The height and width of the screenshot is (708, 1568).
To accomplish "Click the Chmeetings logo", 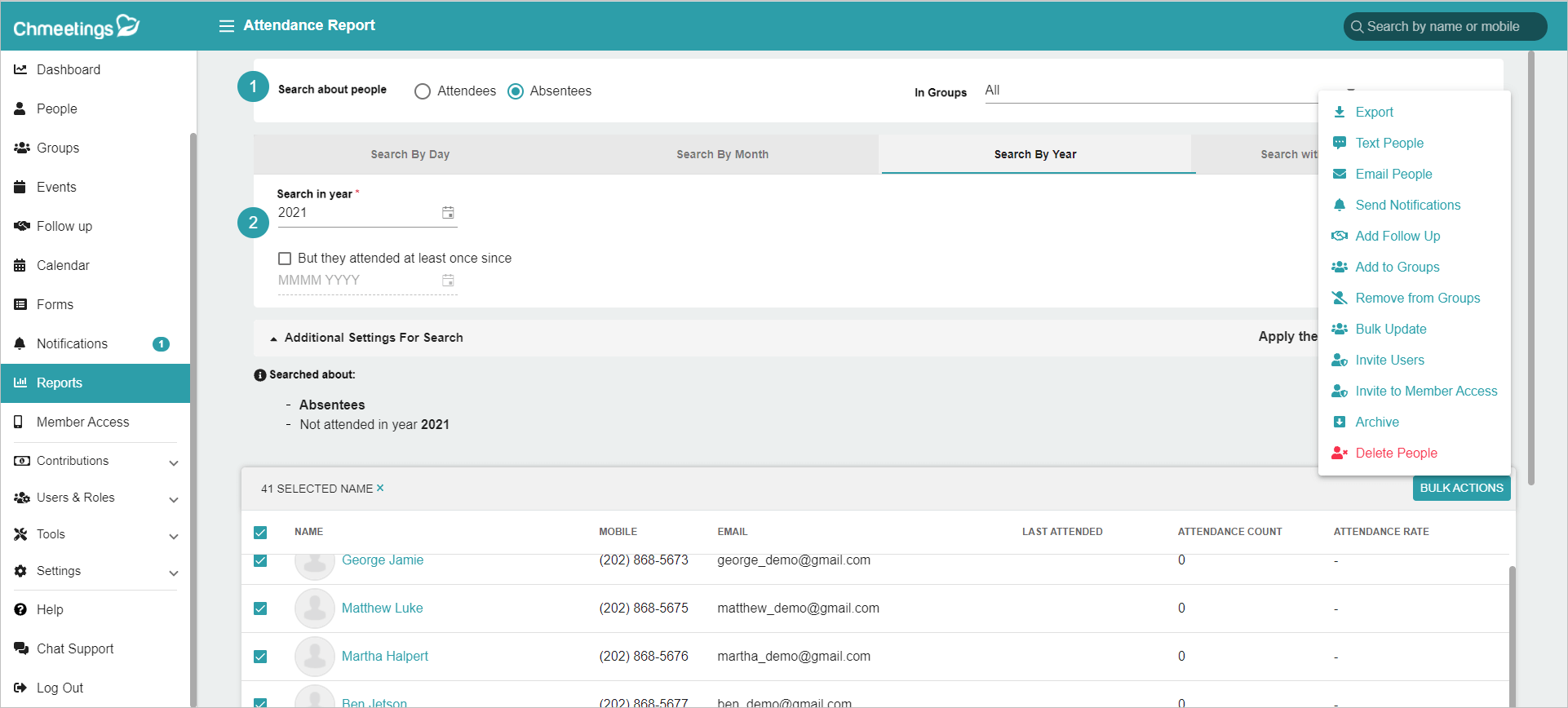I will (x=77, y=27).
